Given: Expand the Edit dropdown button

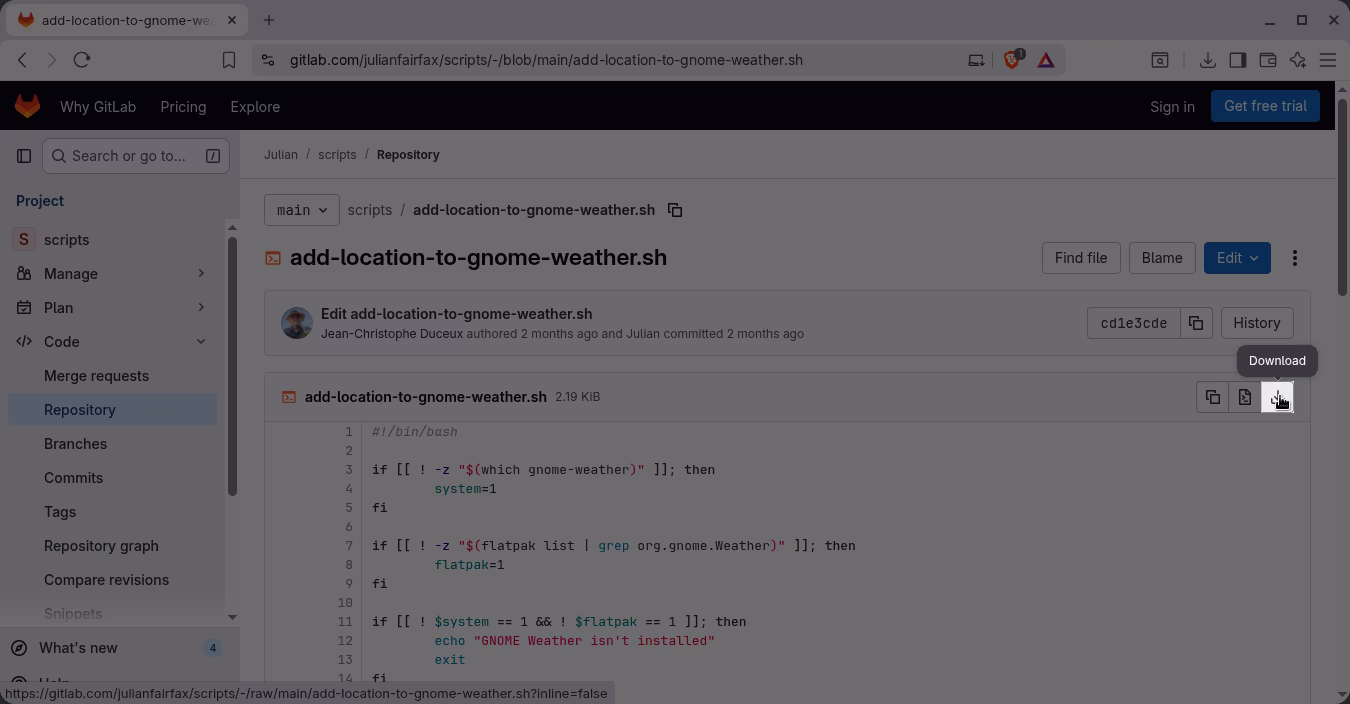Looking at the screenshot, I should point(1237,258).
